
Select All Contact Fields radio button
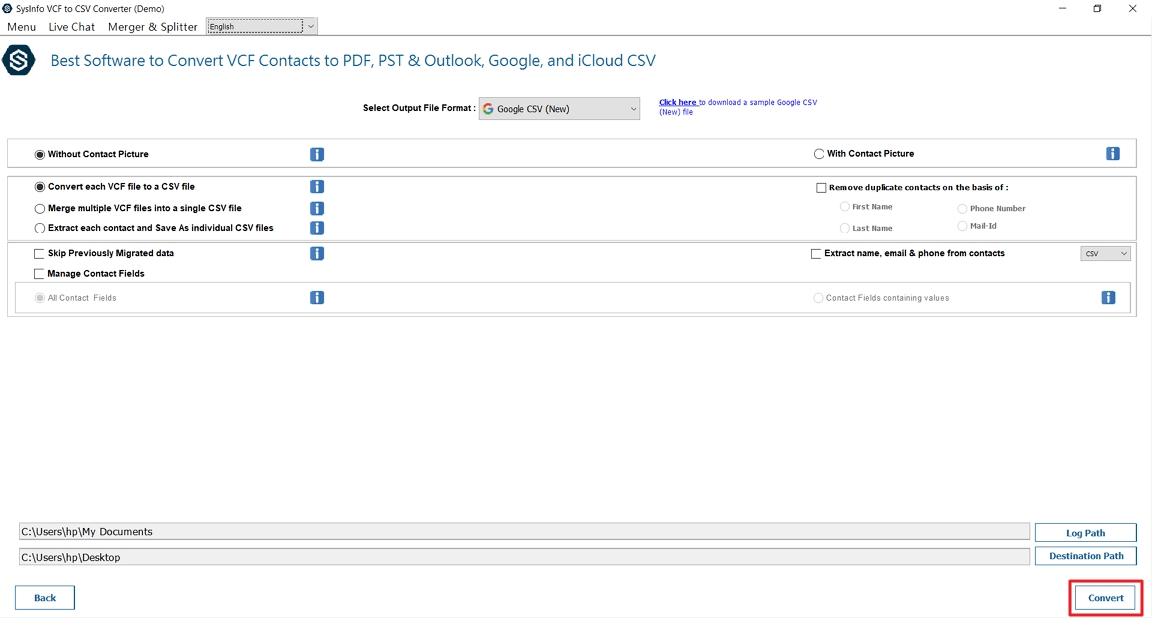(40, 298)
